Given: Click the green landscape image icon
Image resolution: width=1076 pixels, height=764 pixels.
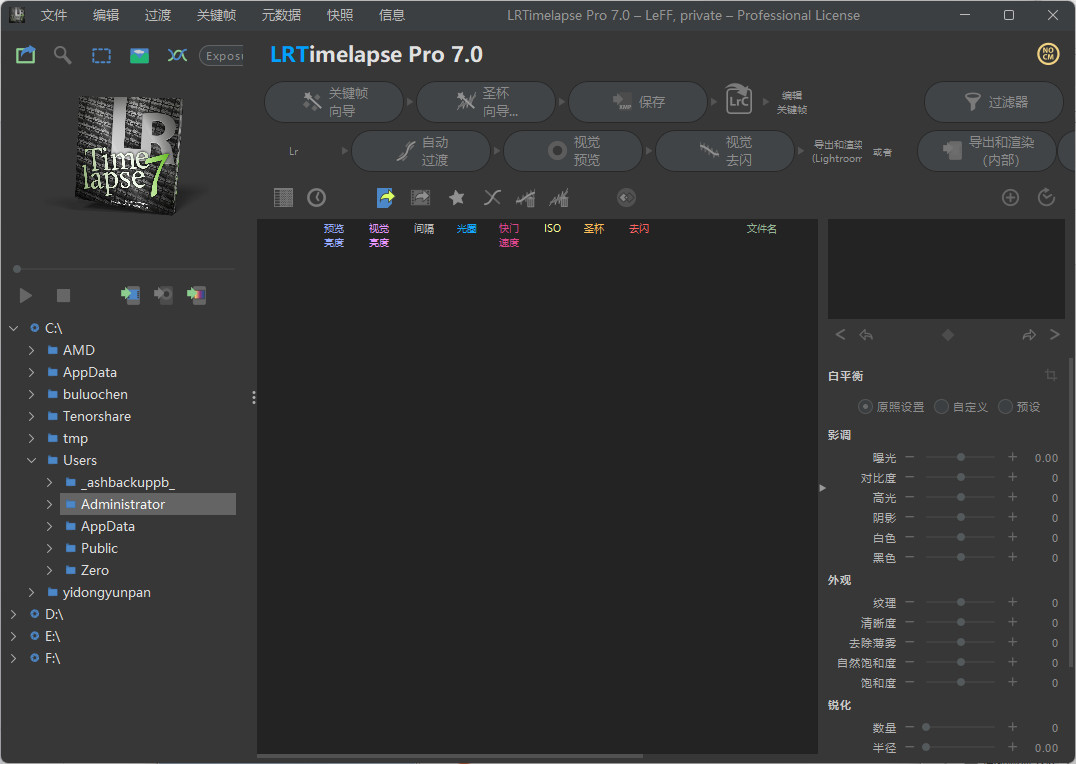Looking at the screenshot, I should click(x=139, y=56).
